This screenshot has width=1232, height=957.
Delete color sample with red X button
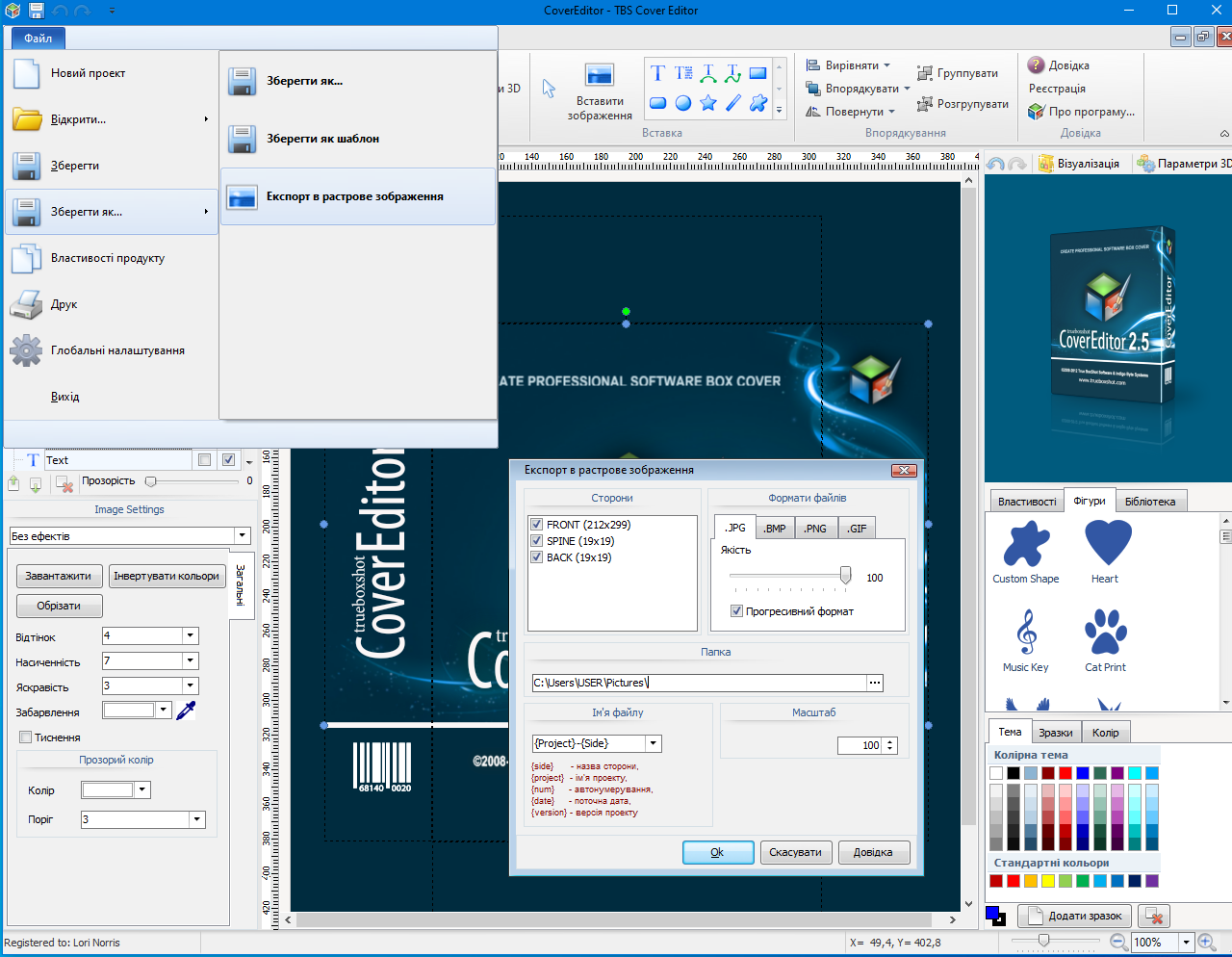tap(1154, 917)
